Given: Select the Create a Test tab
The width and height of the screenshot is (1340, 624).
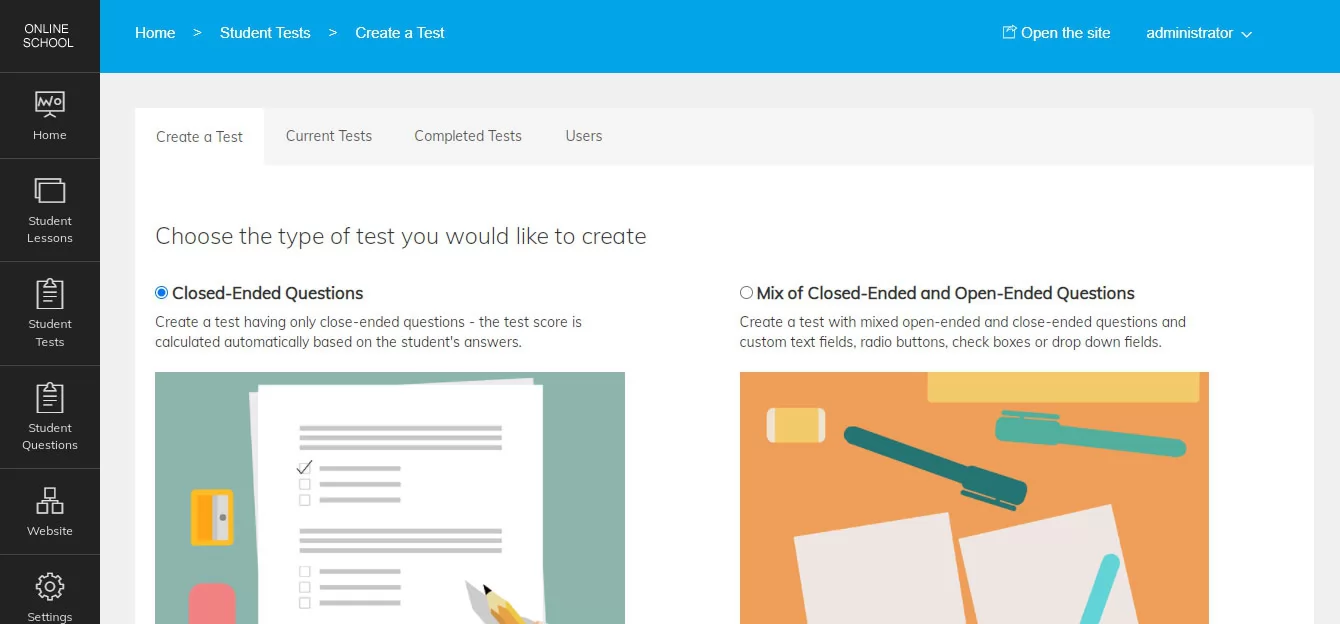Looking at the screenshot, I should (199, 137).
